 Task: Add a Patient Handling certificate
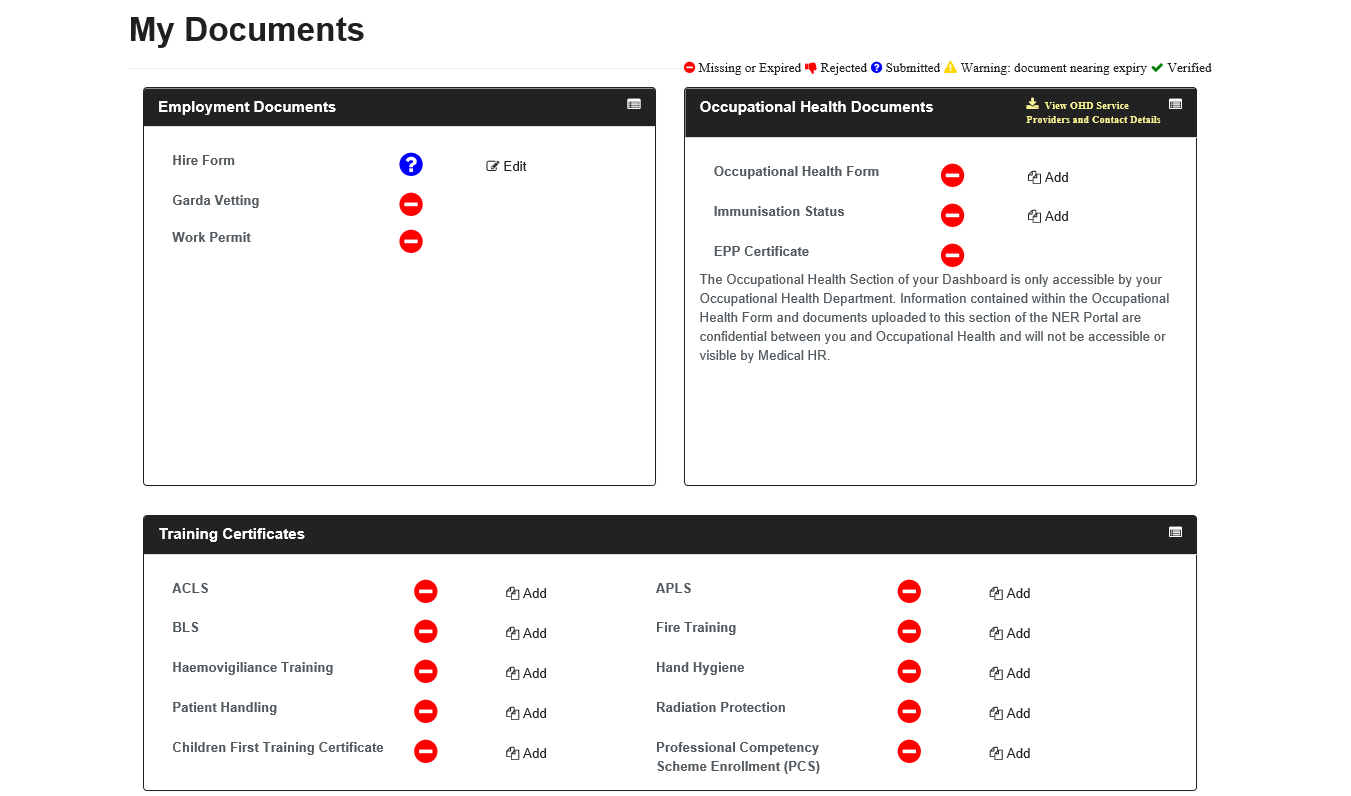[x=526, y=714]
